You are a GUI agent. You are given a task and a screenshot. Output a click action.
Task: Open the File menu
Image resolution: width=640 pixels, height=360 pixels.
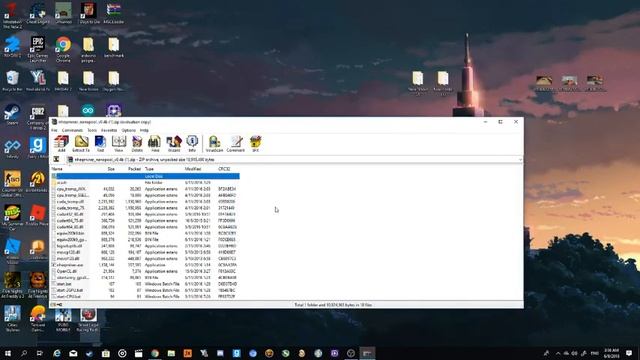pos(54,130)
